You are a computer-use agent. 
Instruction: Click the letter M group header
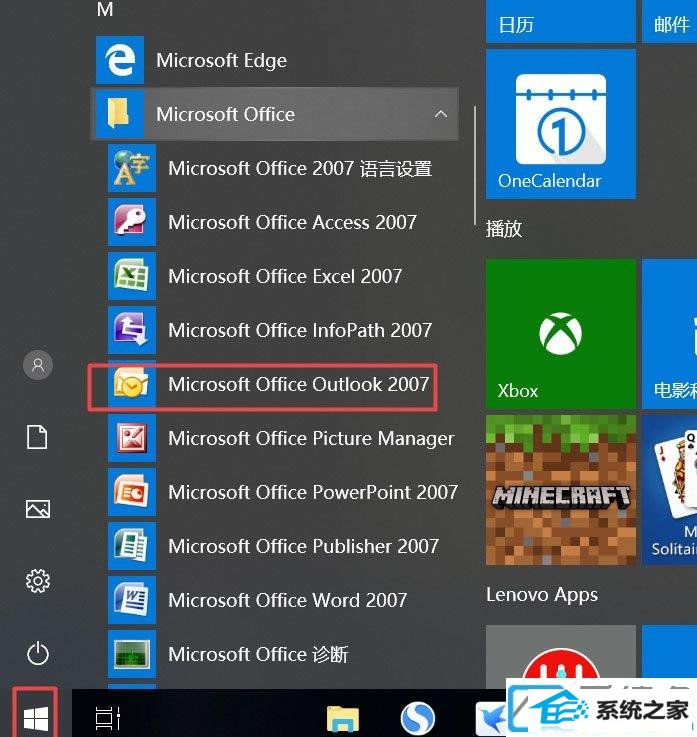point(105,9)
